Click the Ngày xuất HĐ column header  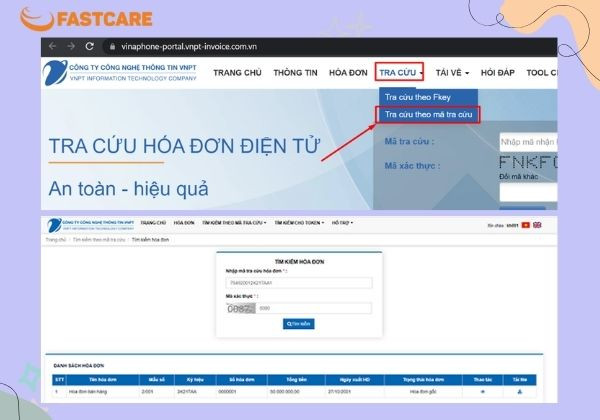[x=355, y=380]
